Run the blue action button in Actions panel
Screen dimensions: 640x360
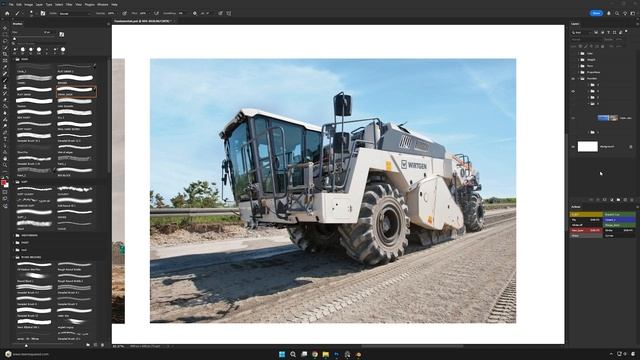coord(619,220)
